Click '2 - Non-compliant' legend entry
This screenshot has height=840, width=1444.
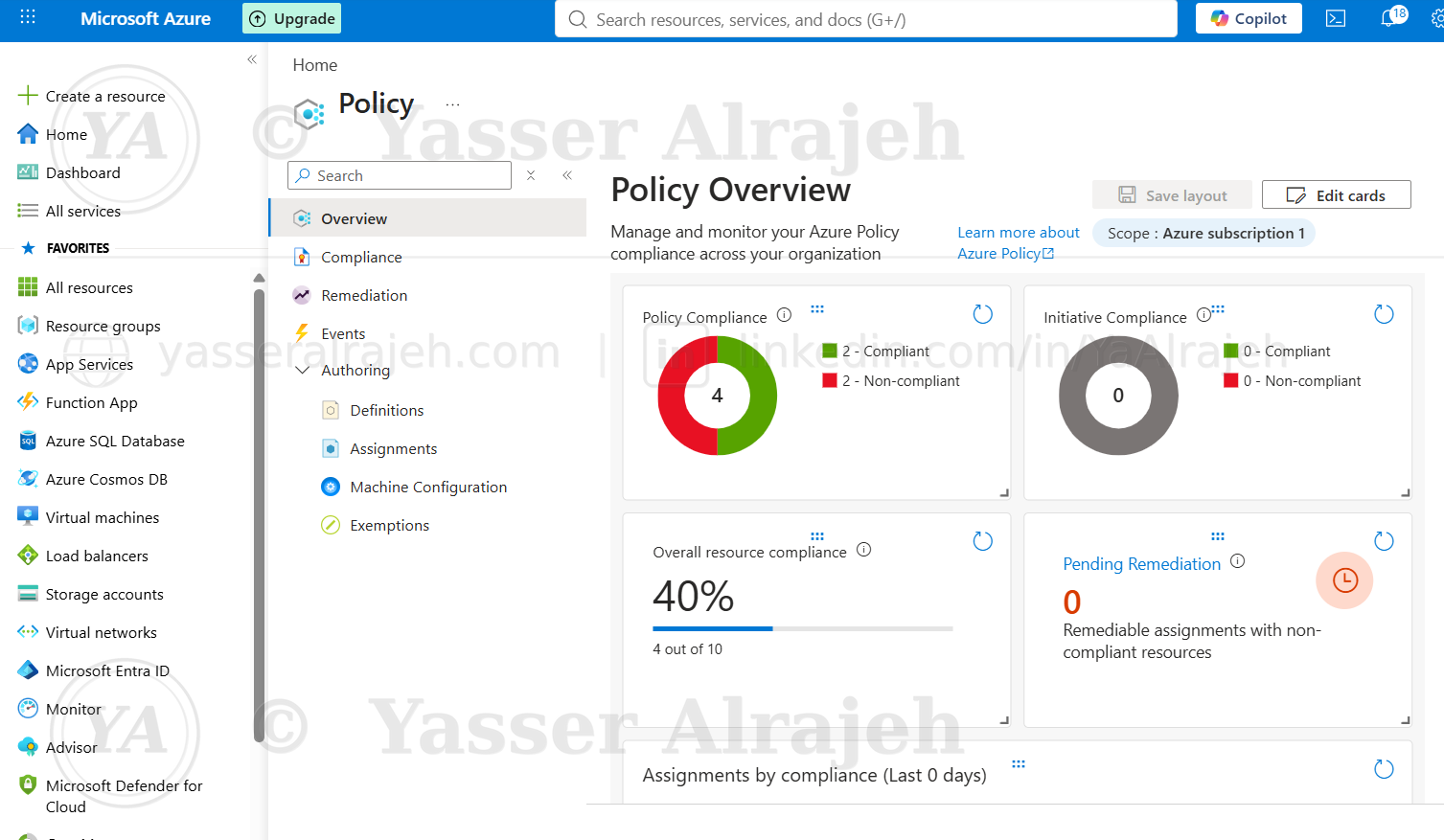[x=891, y=380]
